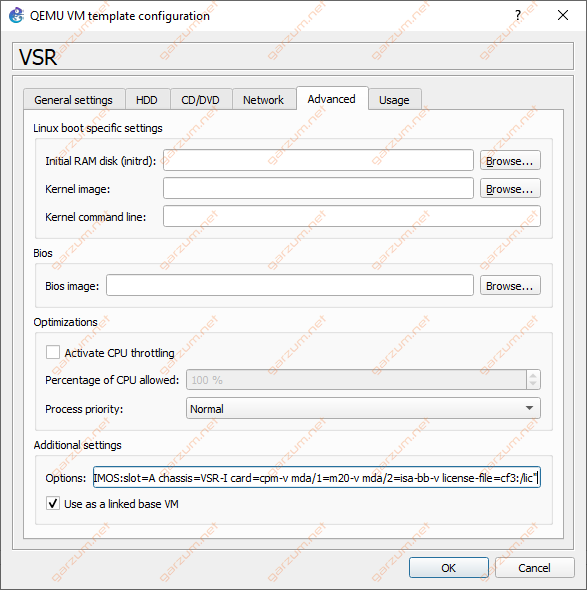Open the Usage tab
587x590 pixels.
394,100
